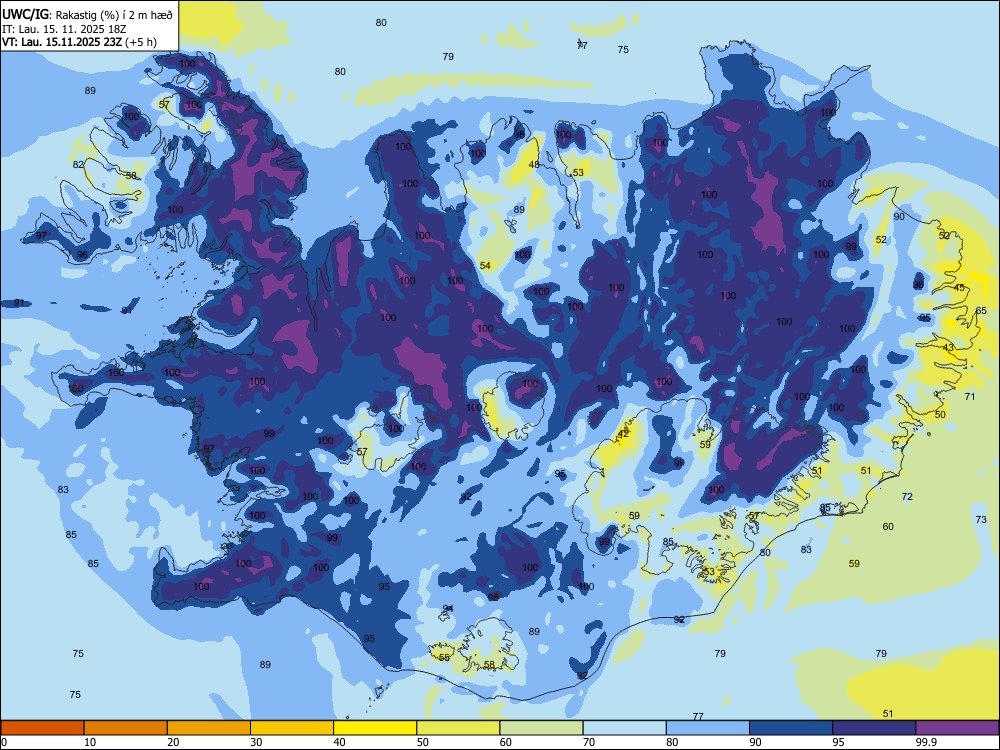Image resolution: width=1000 pixels, height=750 pixels.
Task: Click the humidity value '42' on the yellow patch
Action: 623,434
